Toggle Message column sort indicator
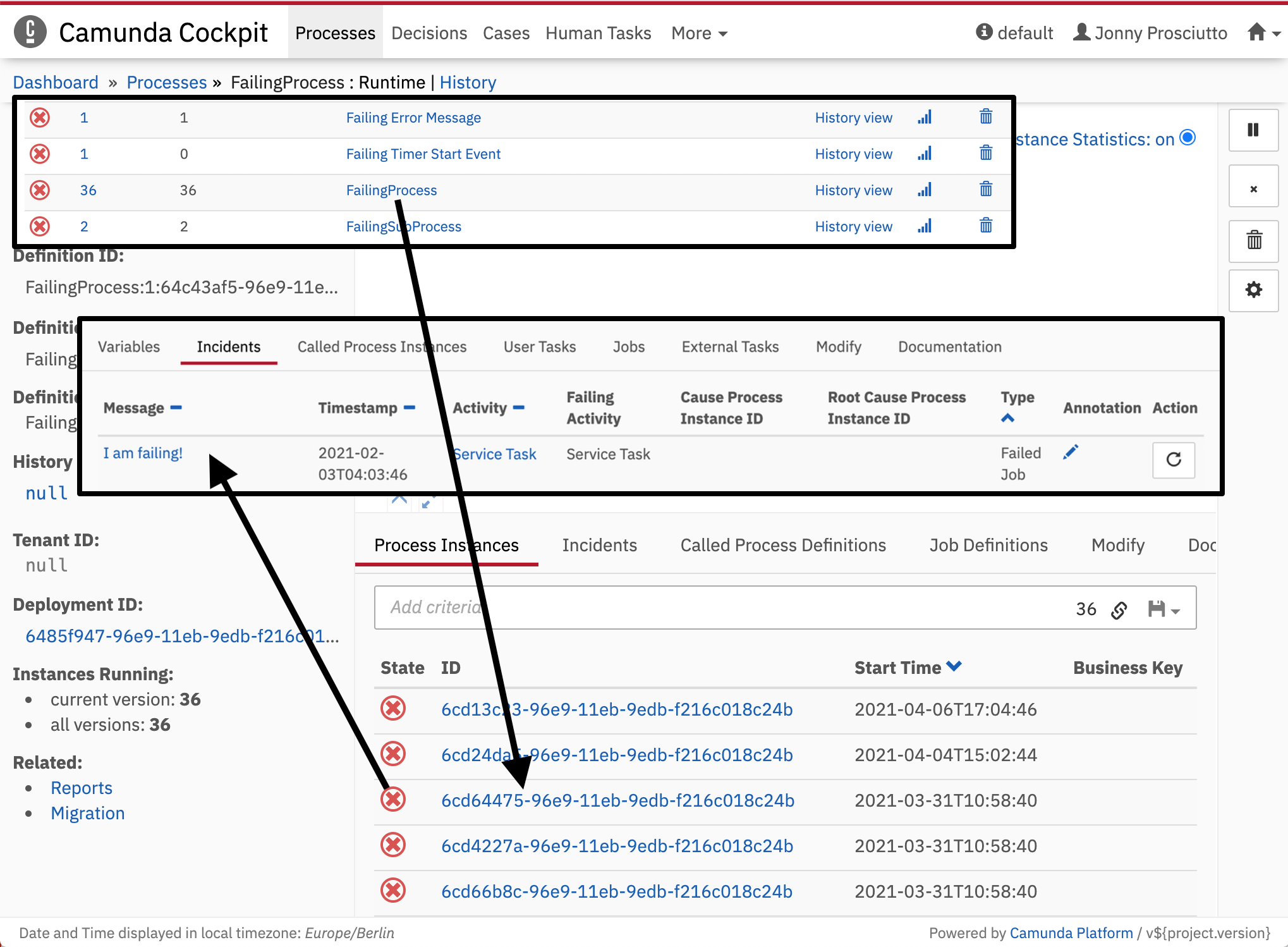Image resolution: width=1288 pixels, height=947 pixels. point(176,408)
